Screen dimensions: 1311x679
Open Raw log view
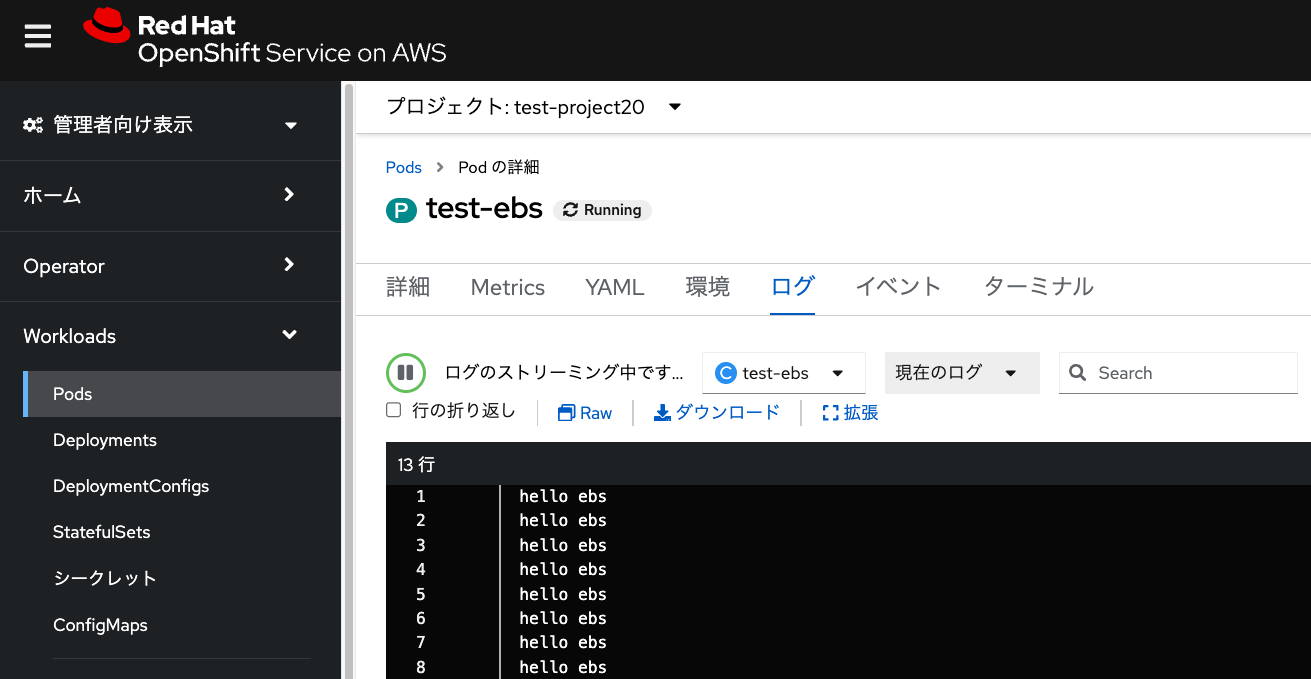click(585, 413)
